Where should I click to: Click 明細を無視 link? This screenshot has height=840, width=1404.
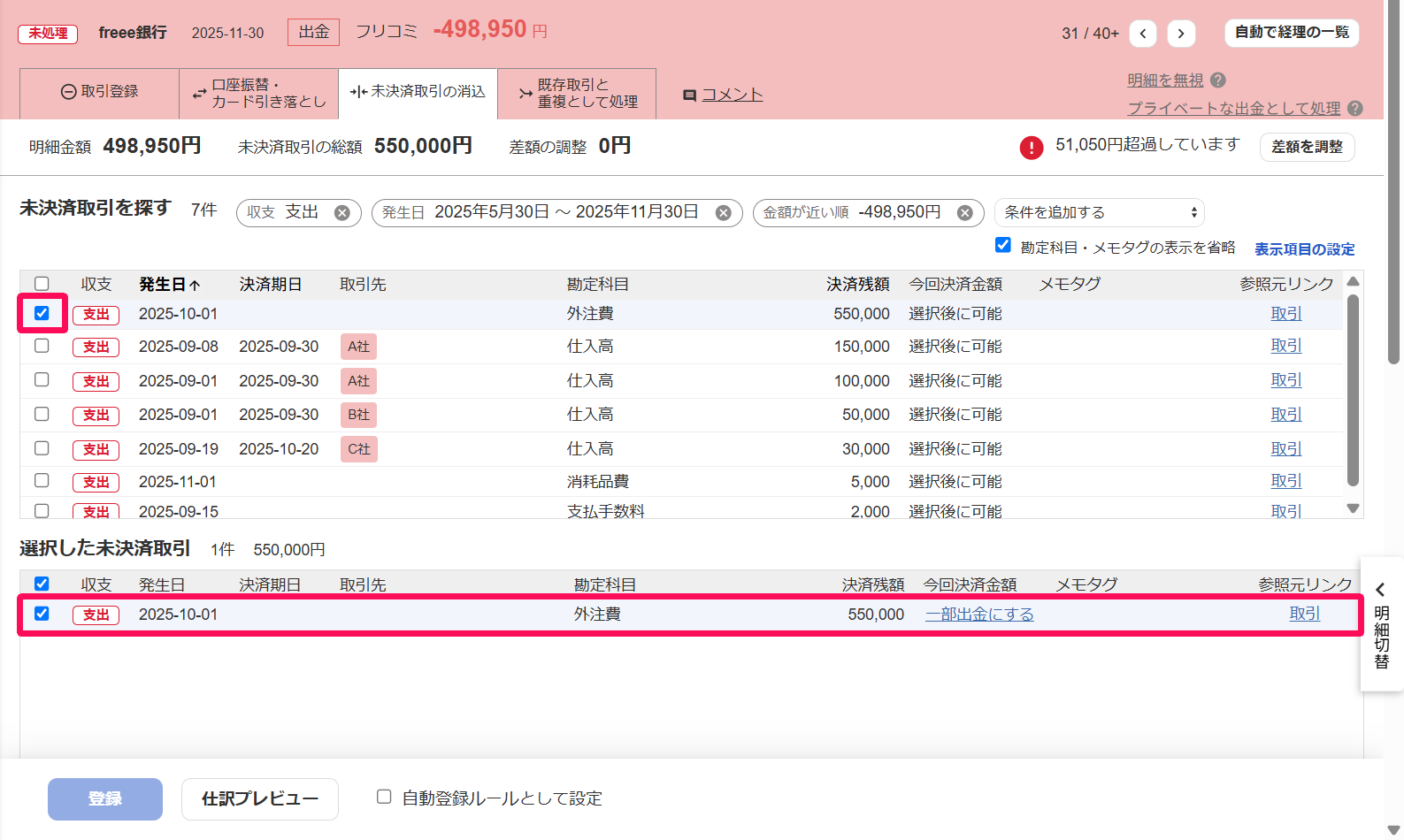[1165, 80]
